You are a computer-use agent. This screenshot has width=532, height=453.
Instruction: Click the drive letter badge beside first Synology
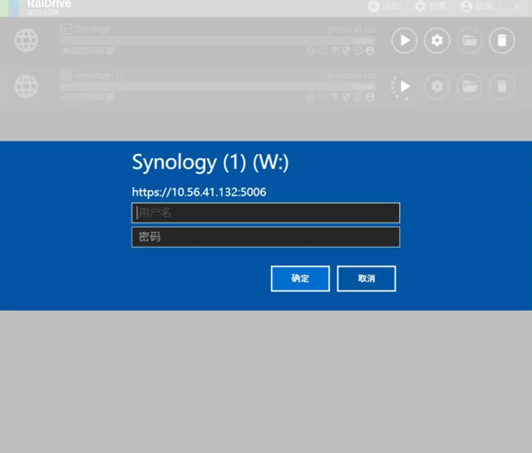pos(66,29)
